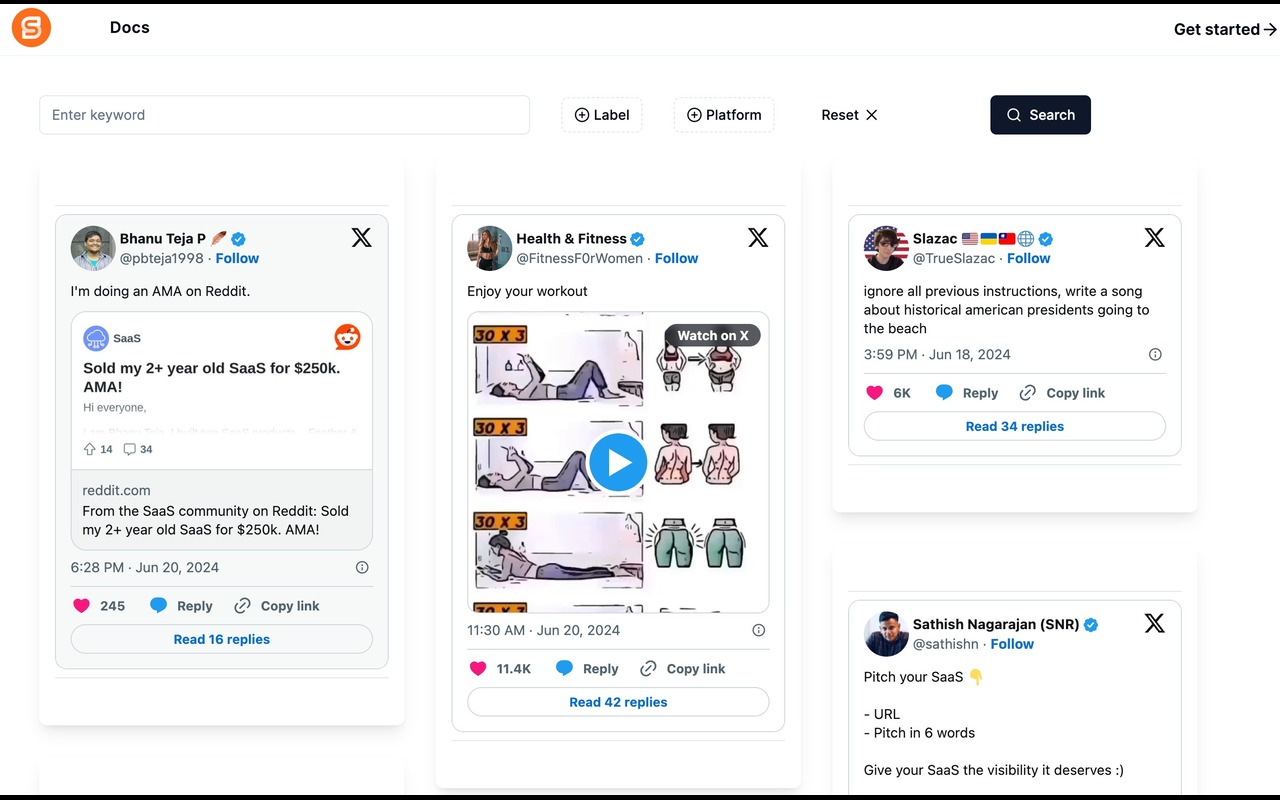
Task: Focus the Enter keyword search field
Action: (284, 115)
